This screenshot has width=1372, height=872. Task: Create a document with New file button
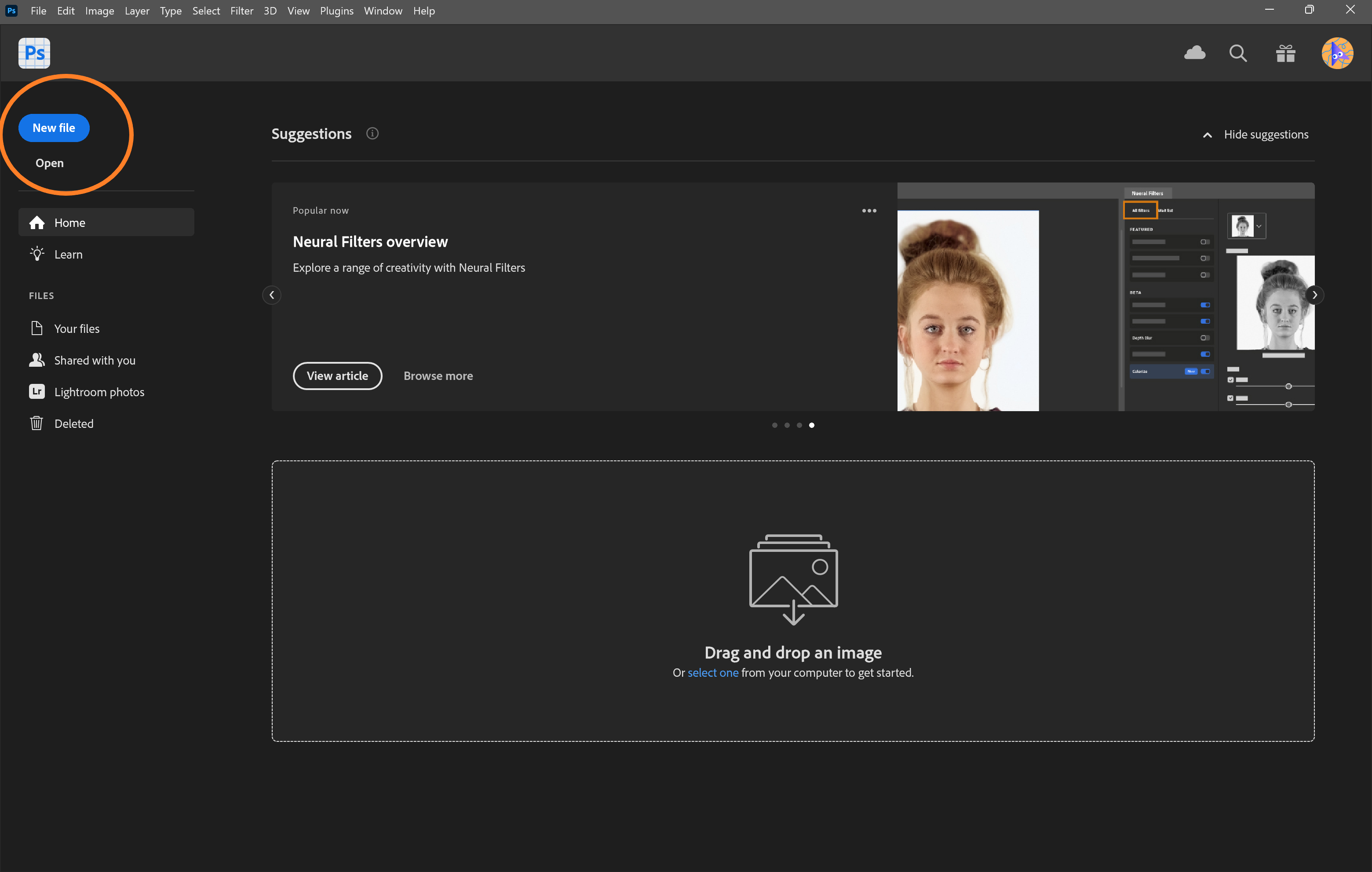click(54, 128)
